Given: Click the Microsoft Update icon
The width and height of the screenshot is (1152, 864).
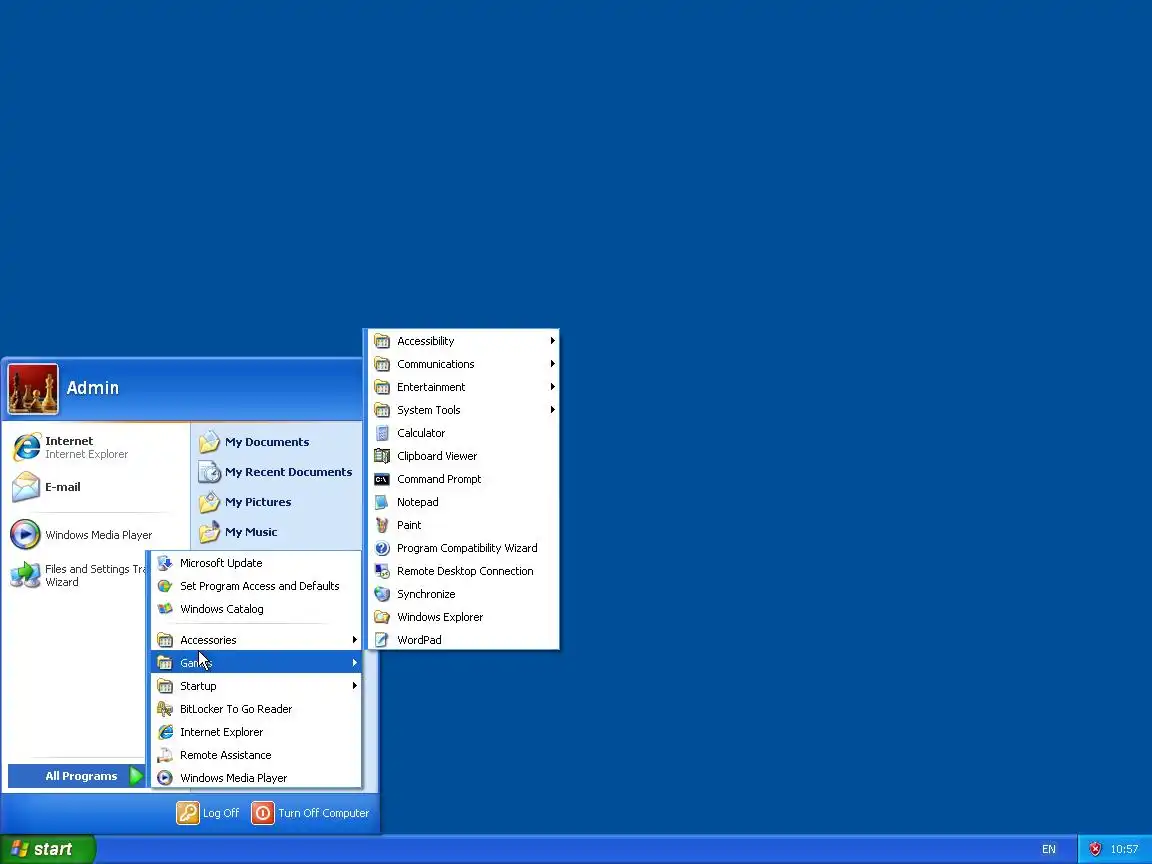Looking at the screenshot, I should [165, 564].
